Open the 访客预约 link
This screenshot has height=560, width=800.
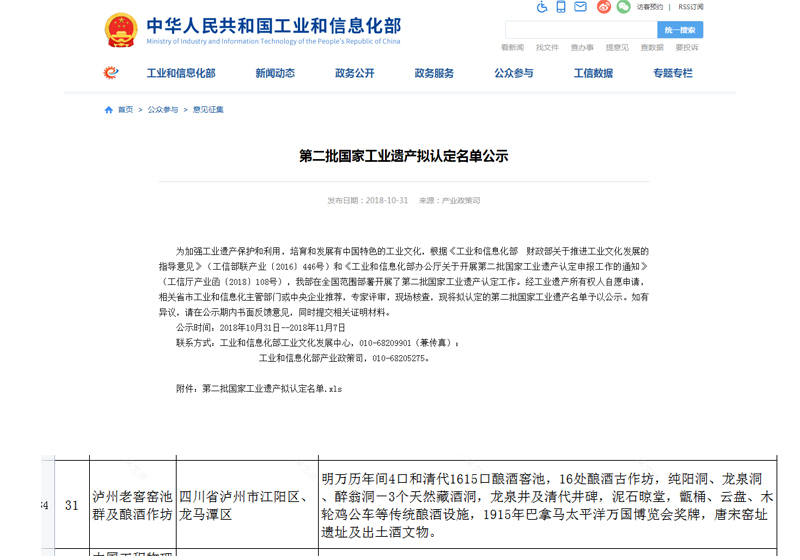pyautogui.click(x=650, y=7)
